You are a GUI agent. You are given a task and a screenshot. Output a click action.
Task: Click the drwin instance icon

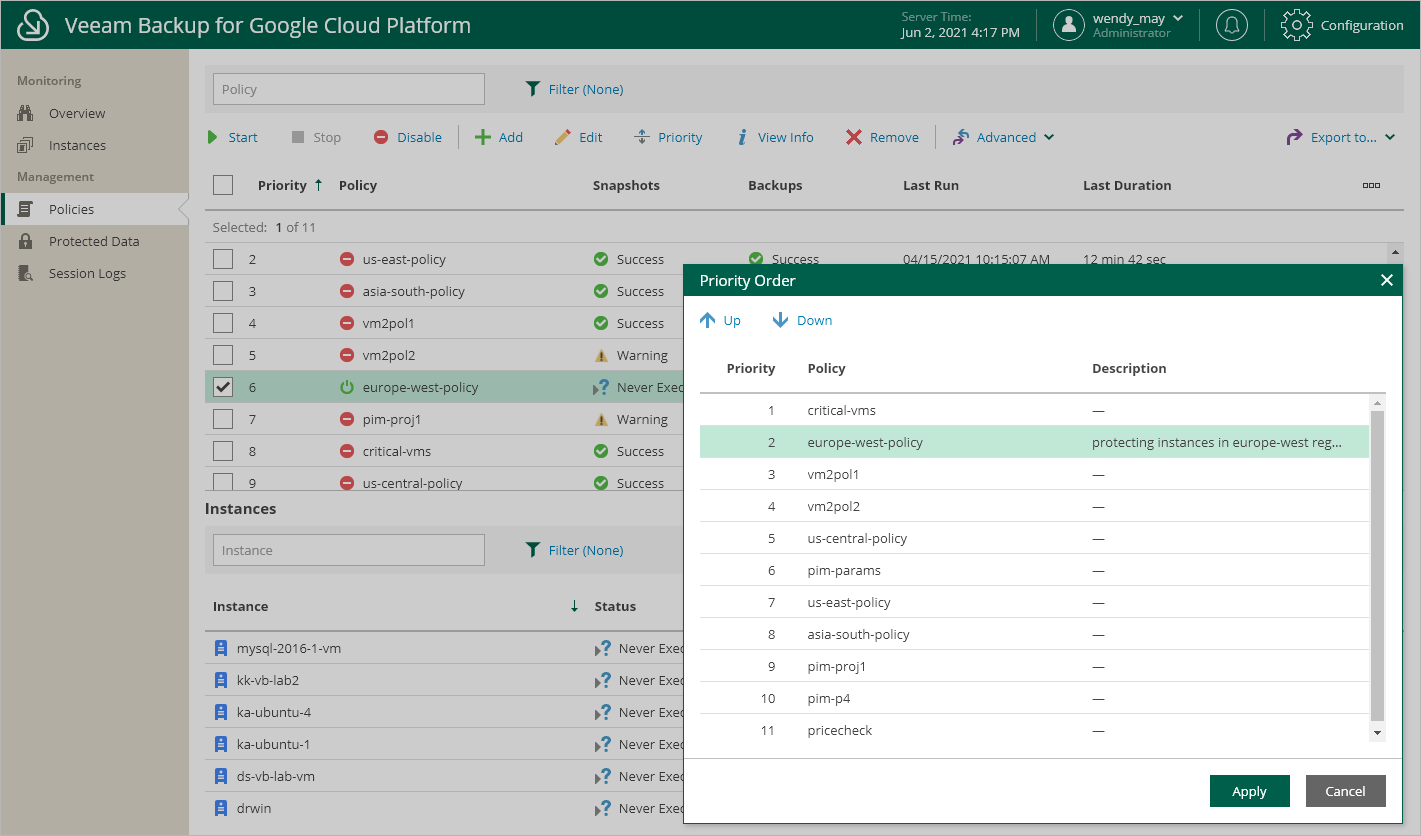tap(221, 808)
